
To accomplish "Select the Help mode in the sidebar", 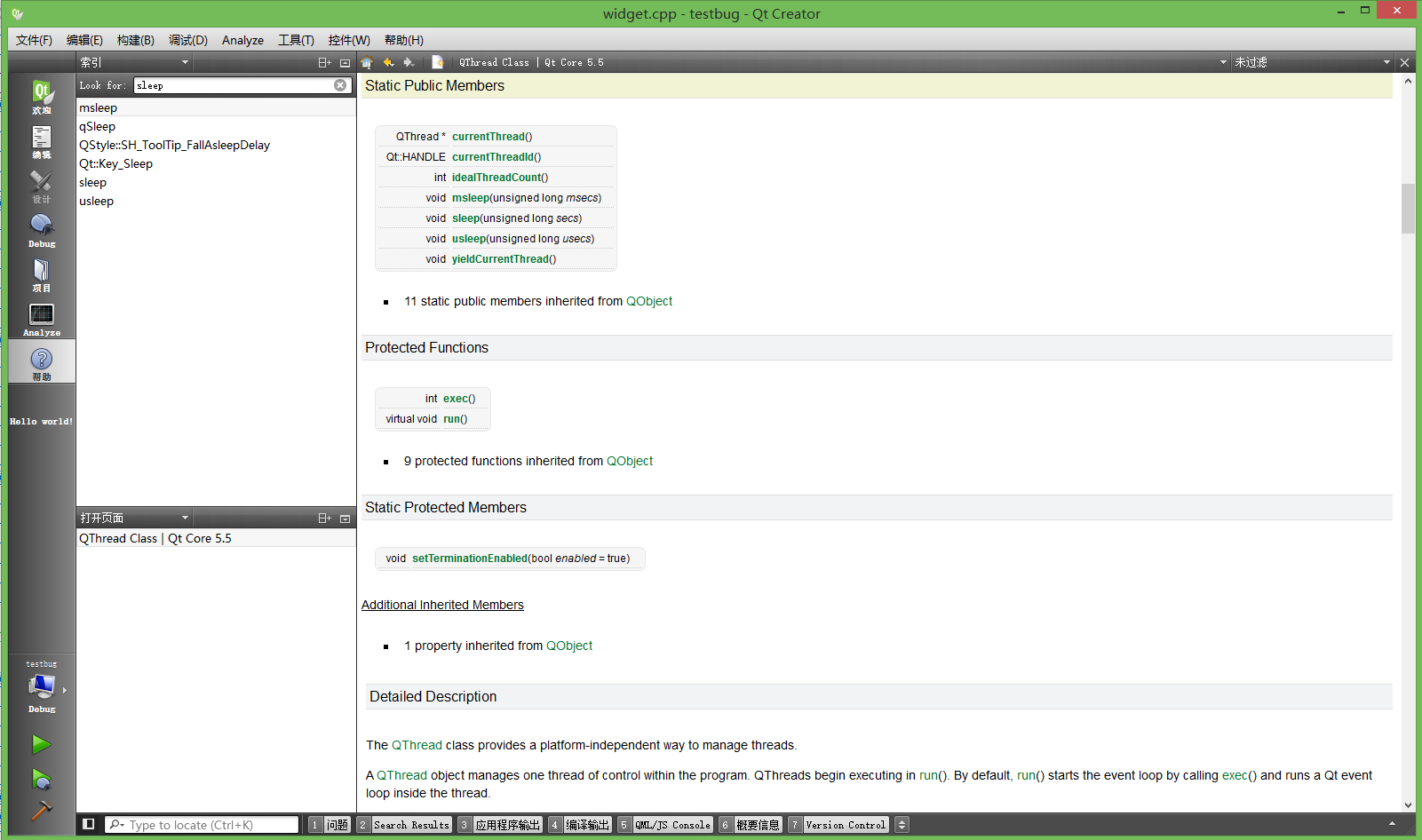I will click(x=42, y=362).
